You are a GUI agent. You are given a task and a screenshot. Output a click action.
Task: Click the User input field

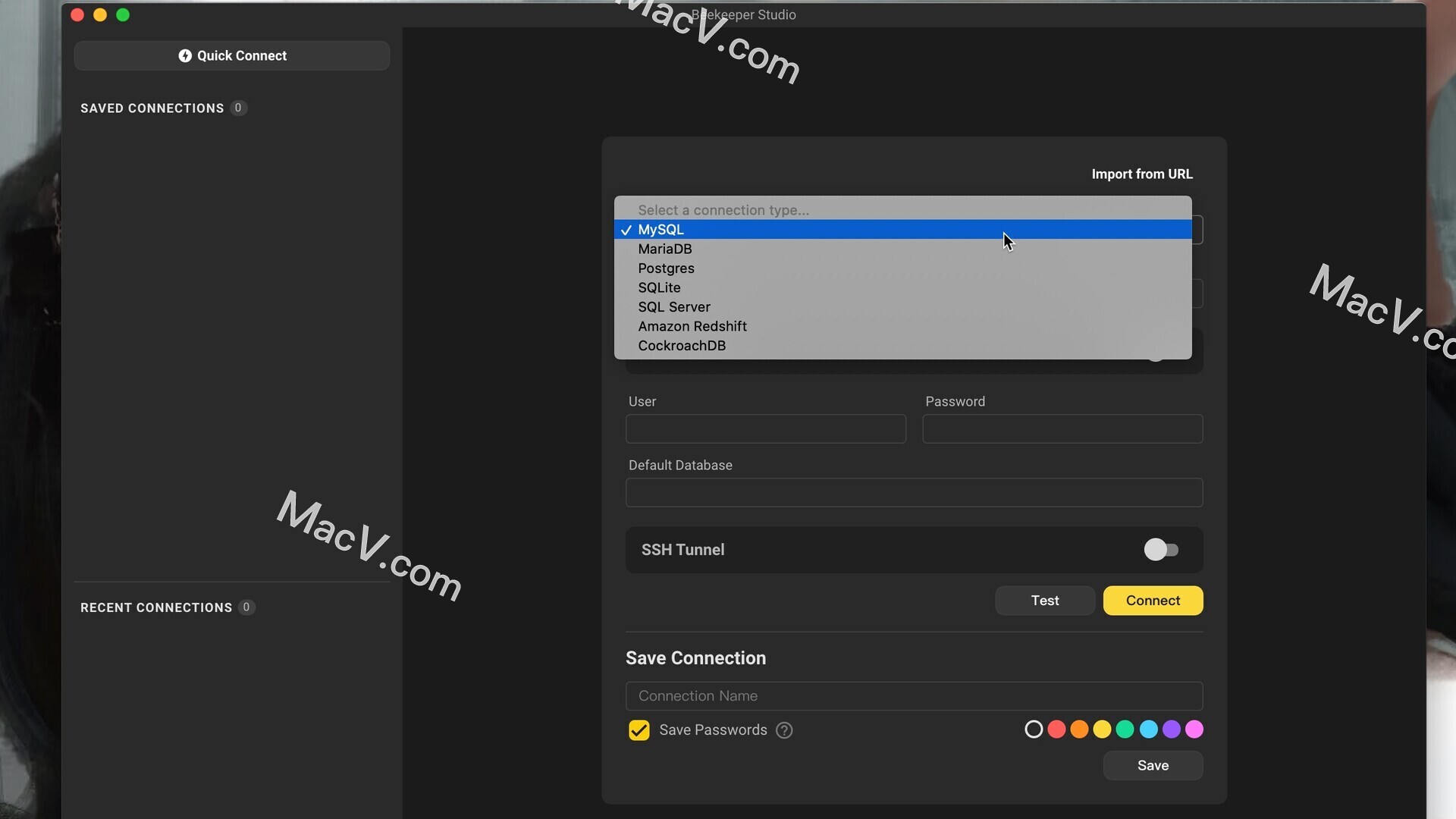[x=765, y=428]
